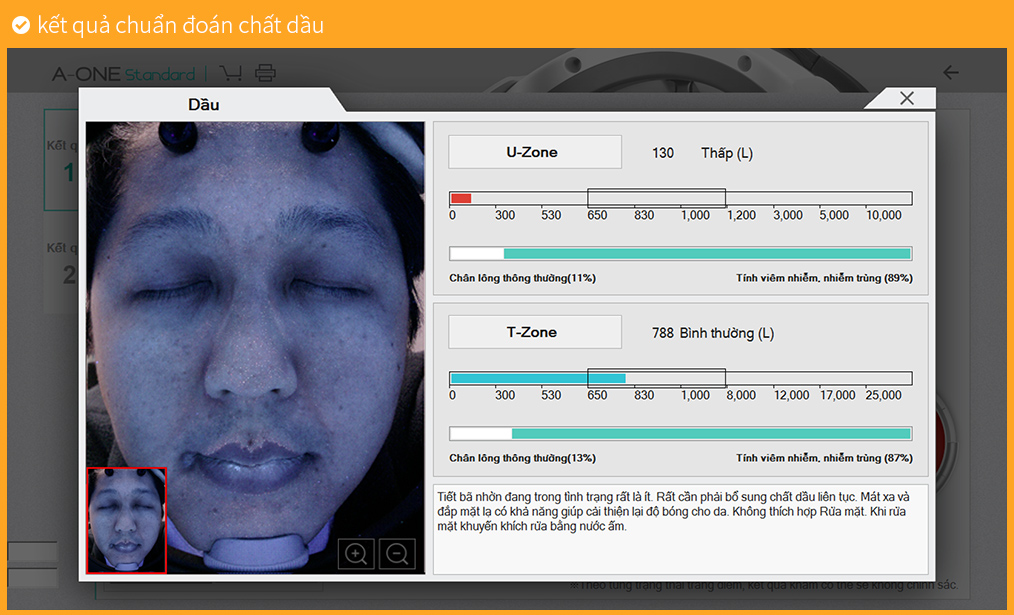Click the printer icon to print results
The image size is (1014, 615).
[x=265, y=73]
